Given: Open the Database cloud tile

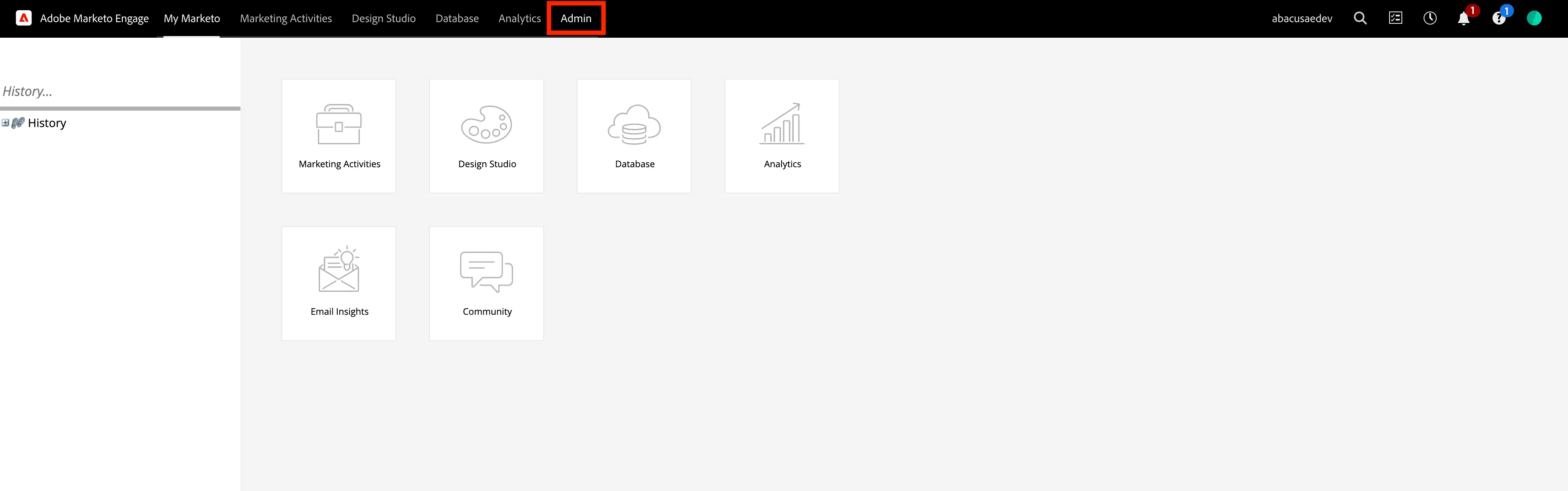Looking at the screenshot, I should point(634,136).
